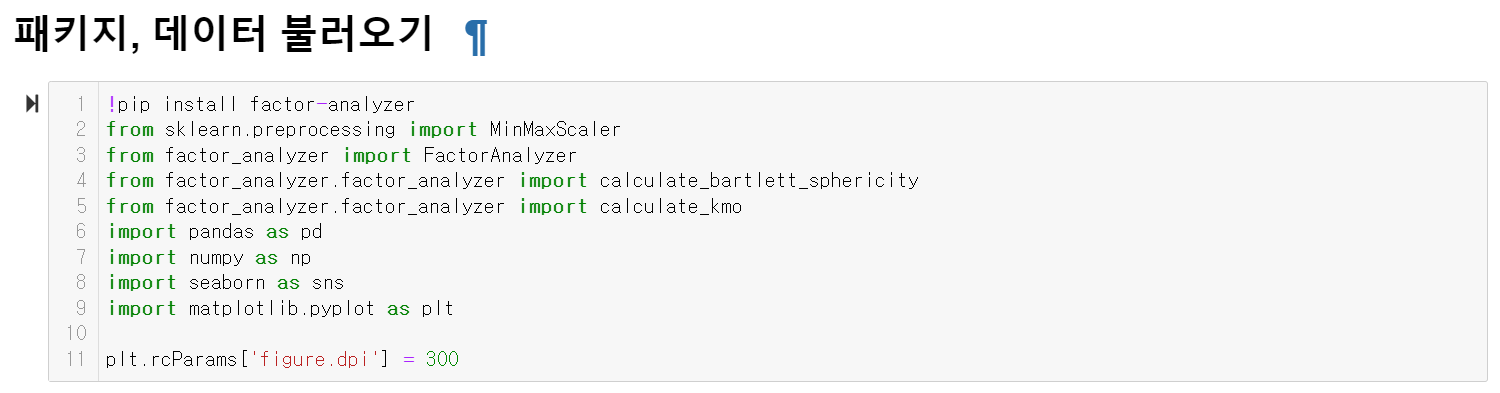Click sklearn.preprocessing in line 2

click(282, 130)
